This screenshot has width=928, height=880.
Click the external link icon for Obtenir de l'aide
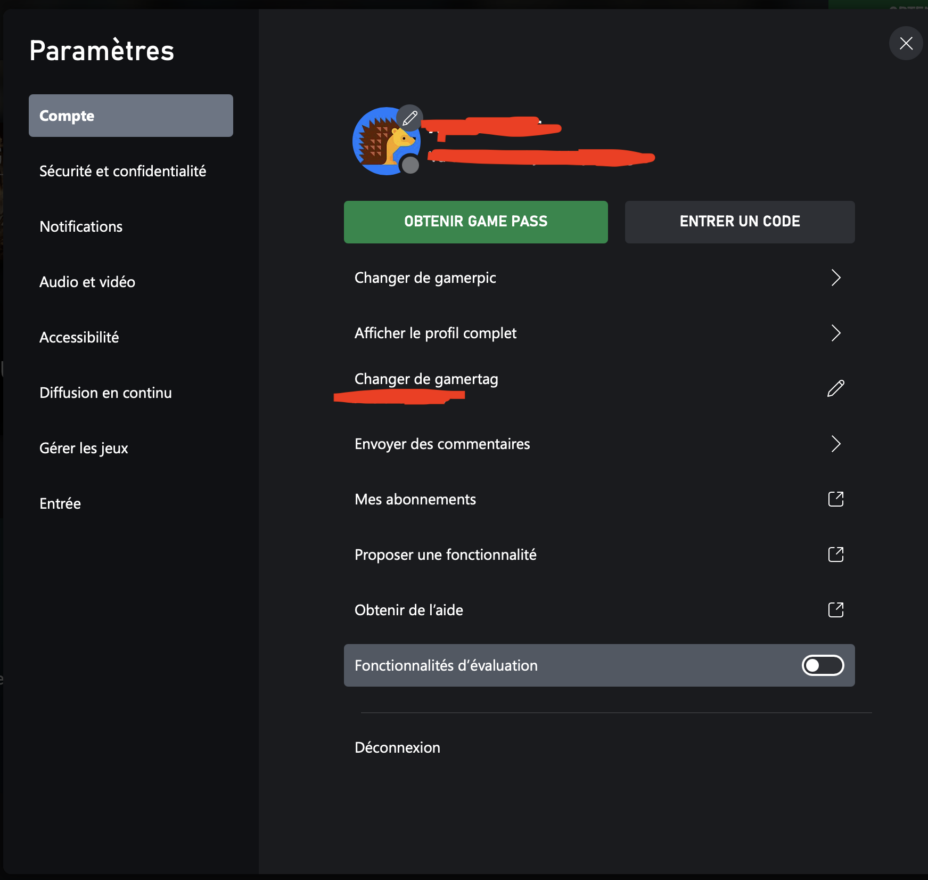(835, 609)
